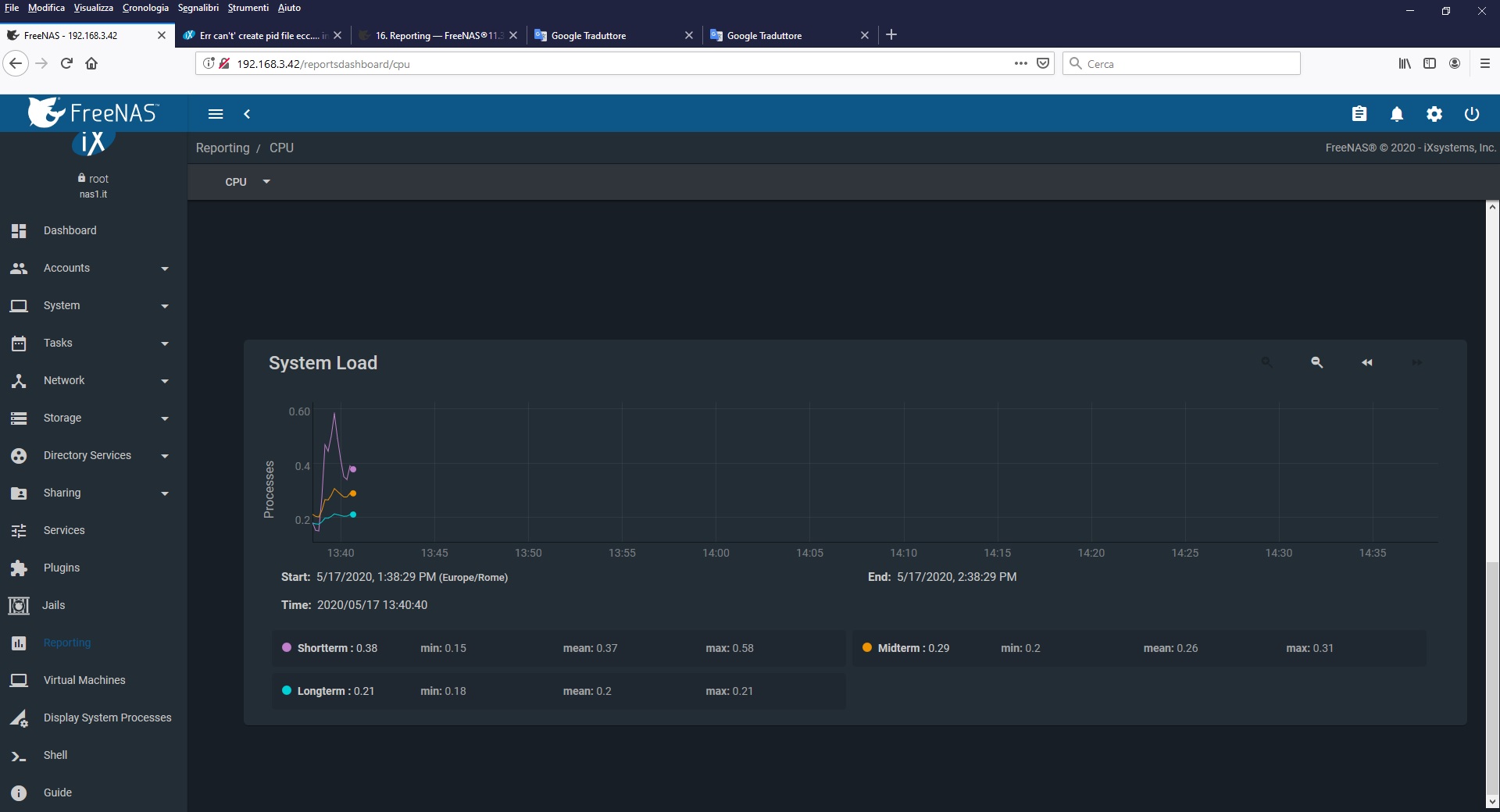Click the Plugins puzzle icon
The width and height of the screenshot is (1500, 812).
[19, 568]
